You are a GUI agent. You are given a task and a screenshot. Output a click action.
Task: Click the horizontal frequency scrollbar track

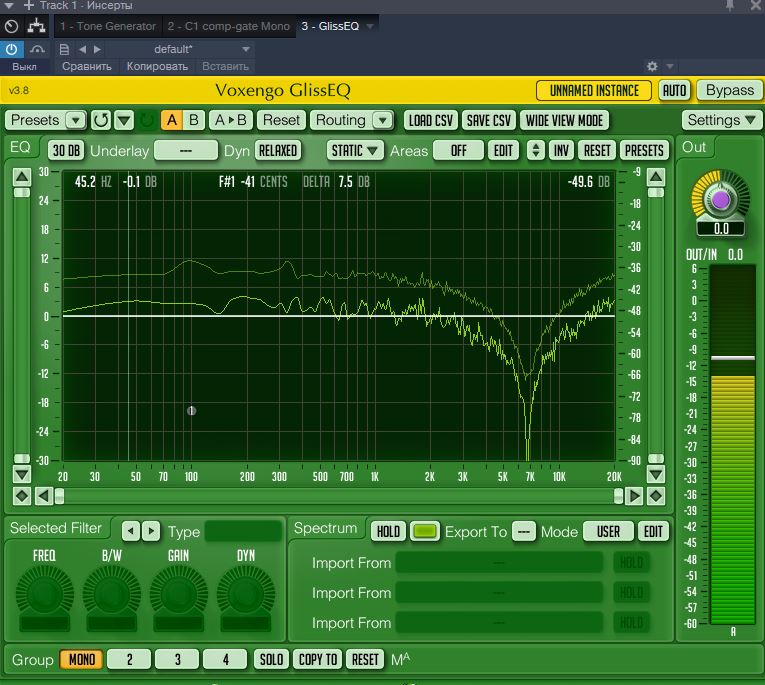[x=339, y=496]
